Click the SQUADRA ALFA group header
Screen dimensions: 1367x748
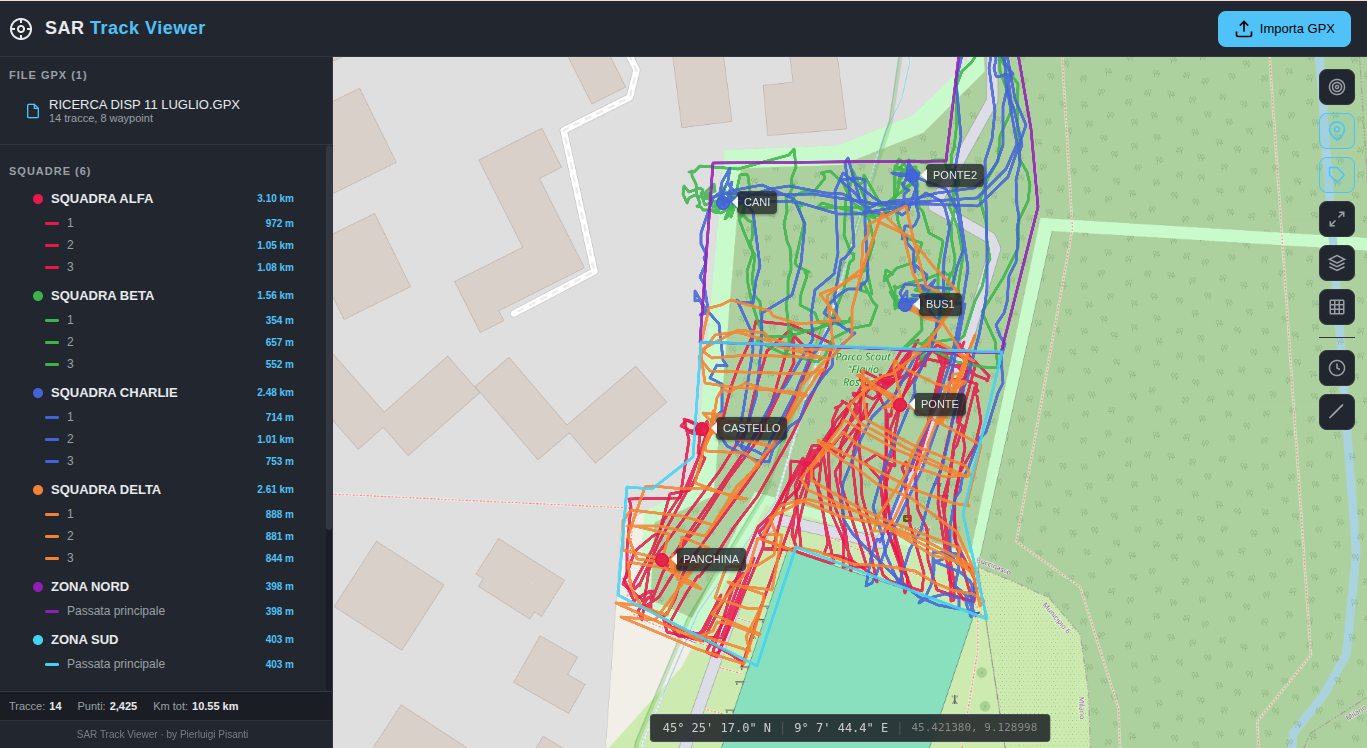coord(165,198)
